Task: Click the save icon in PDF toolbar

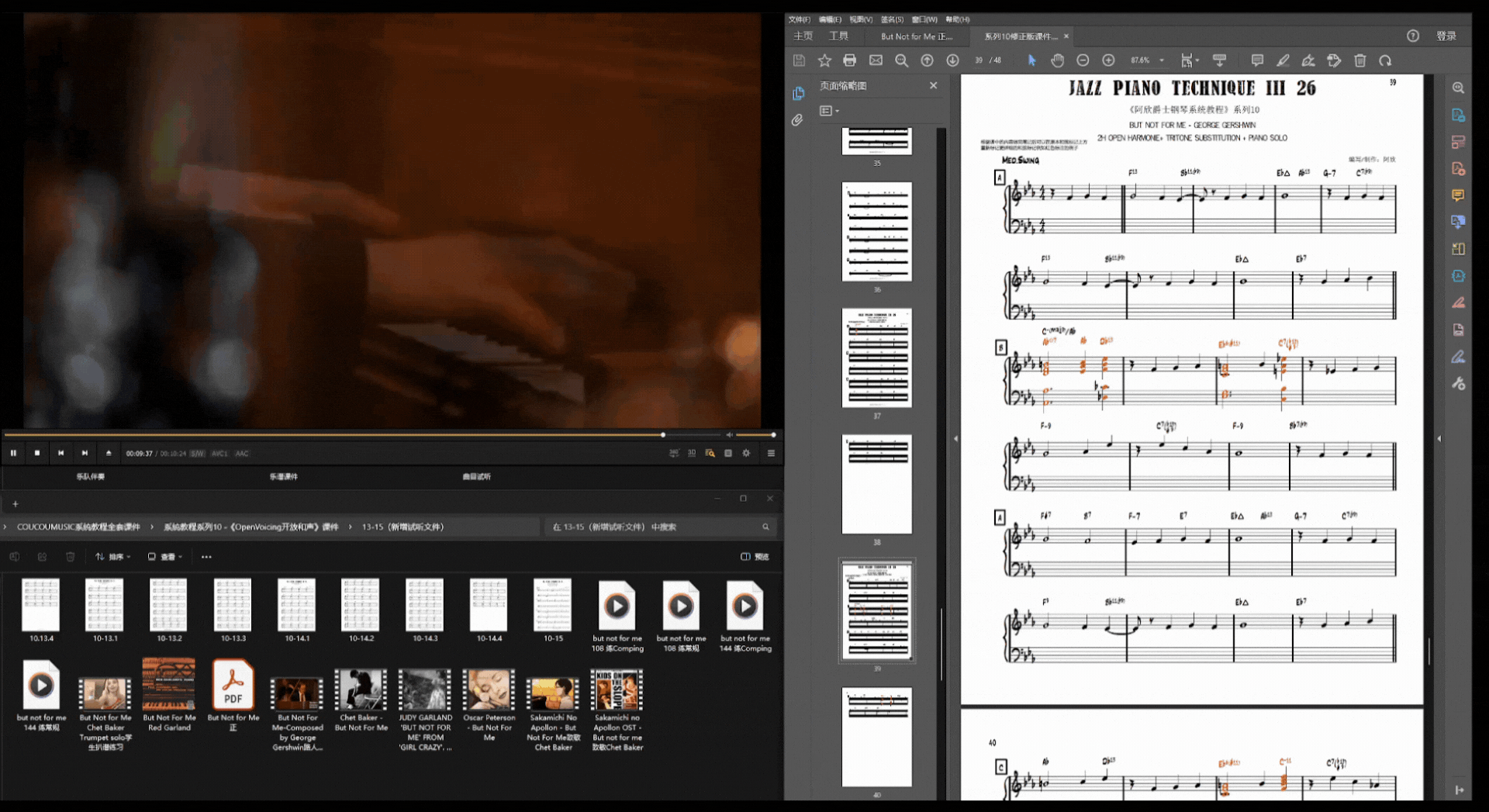Action: (799, 60)
